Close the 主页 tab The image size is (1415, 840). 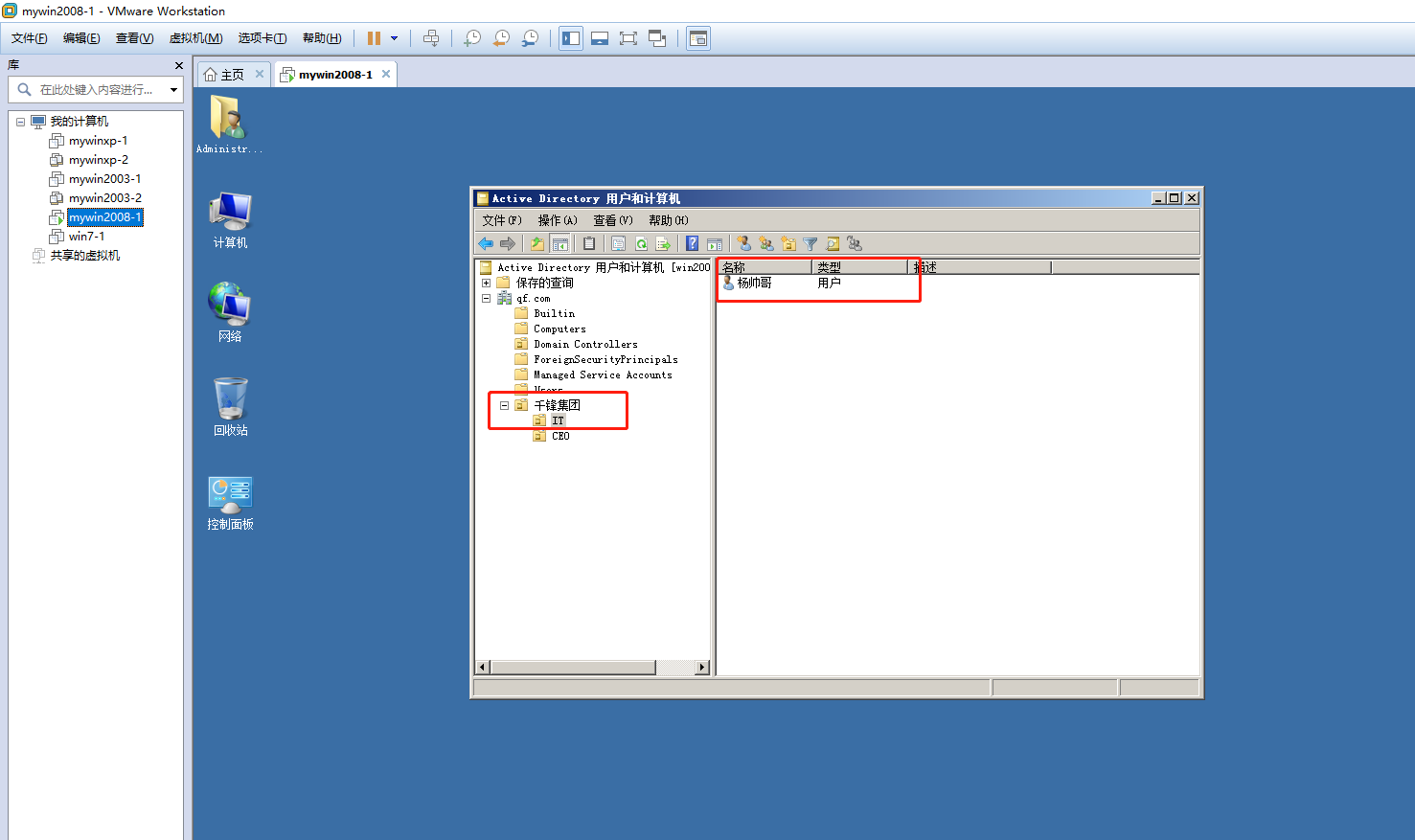[259, 74]
